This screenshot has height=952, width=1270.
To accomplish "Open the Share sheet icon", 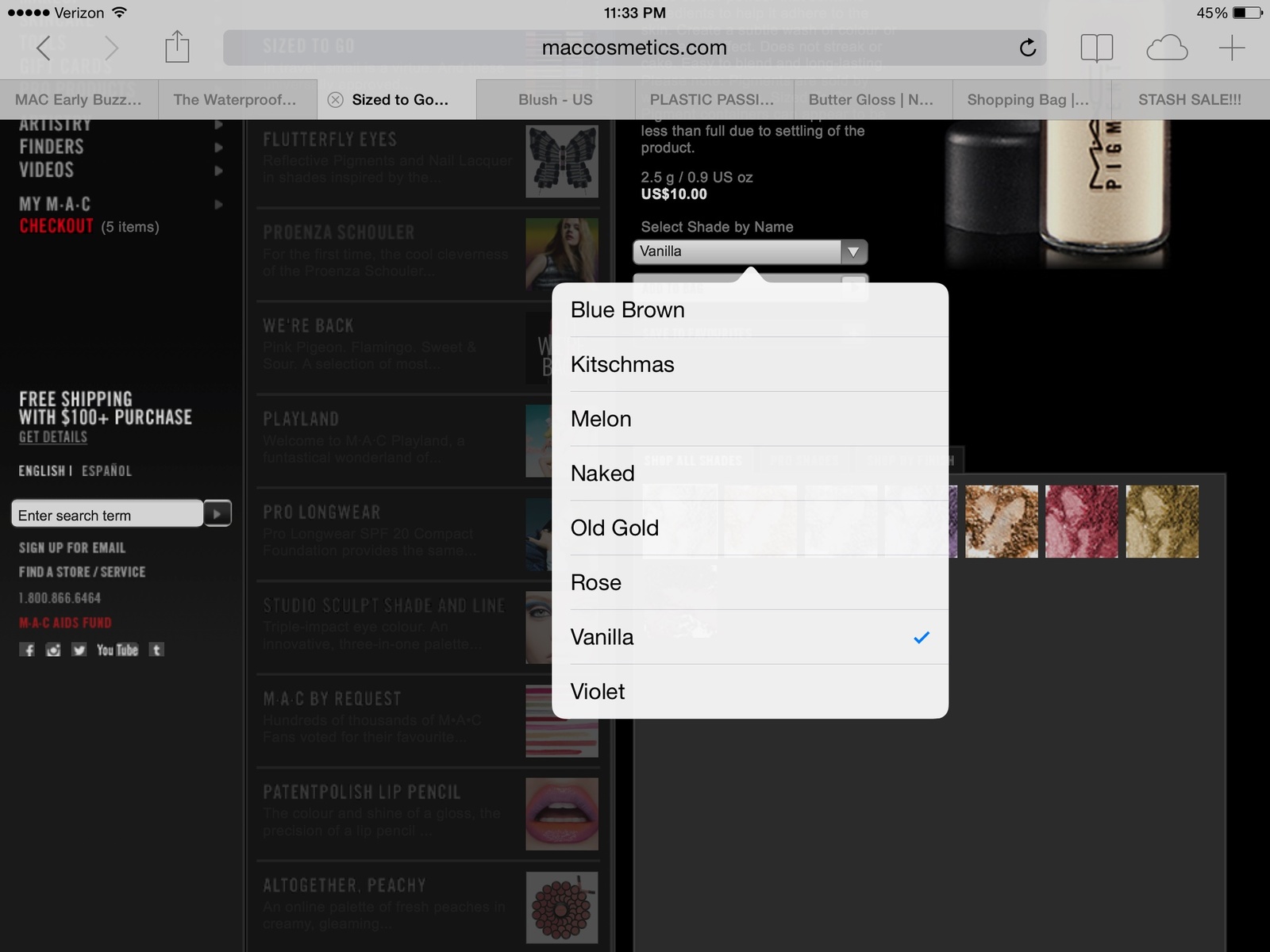I will [177, 47].
